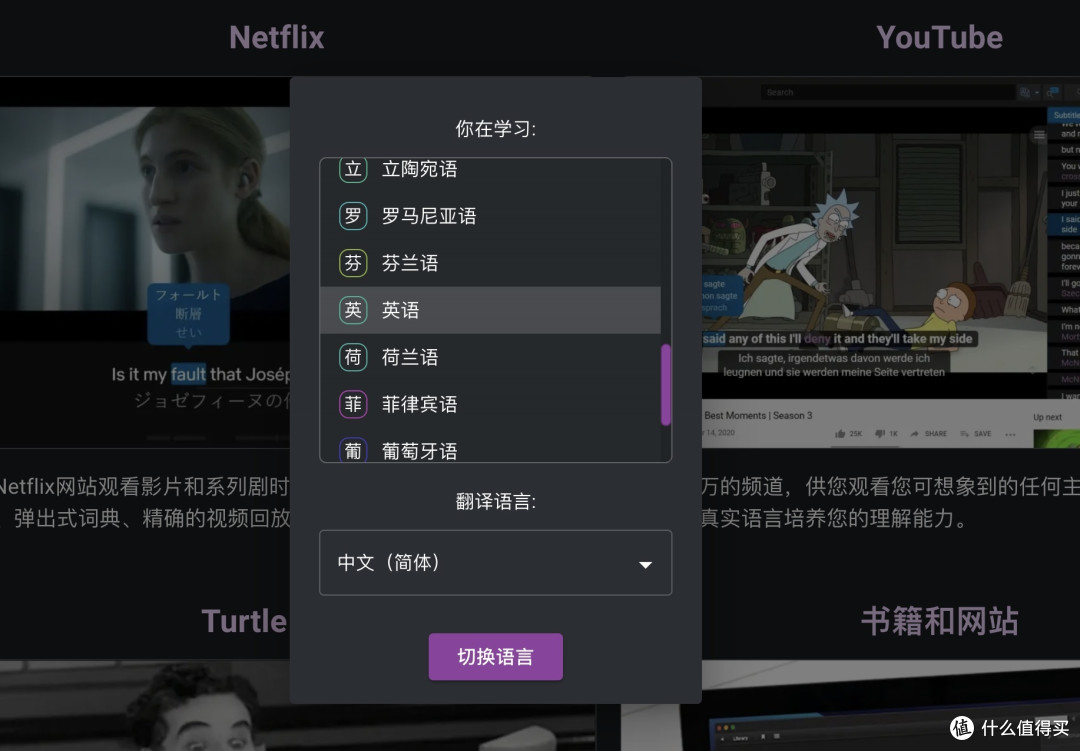Click the purple language list scrollbar thumb
Image resolution: width=1080 pixels, height=751 pixels.
tap(665, 384)
